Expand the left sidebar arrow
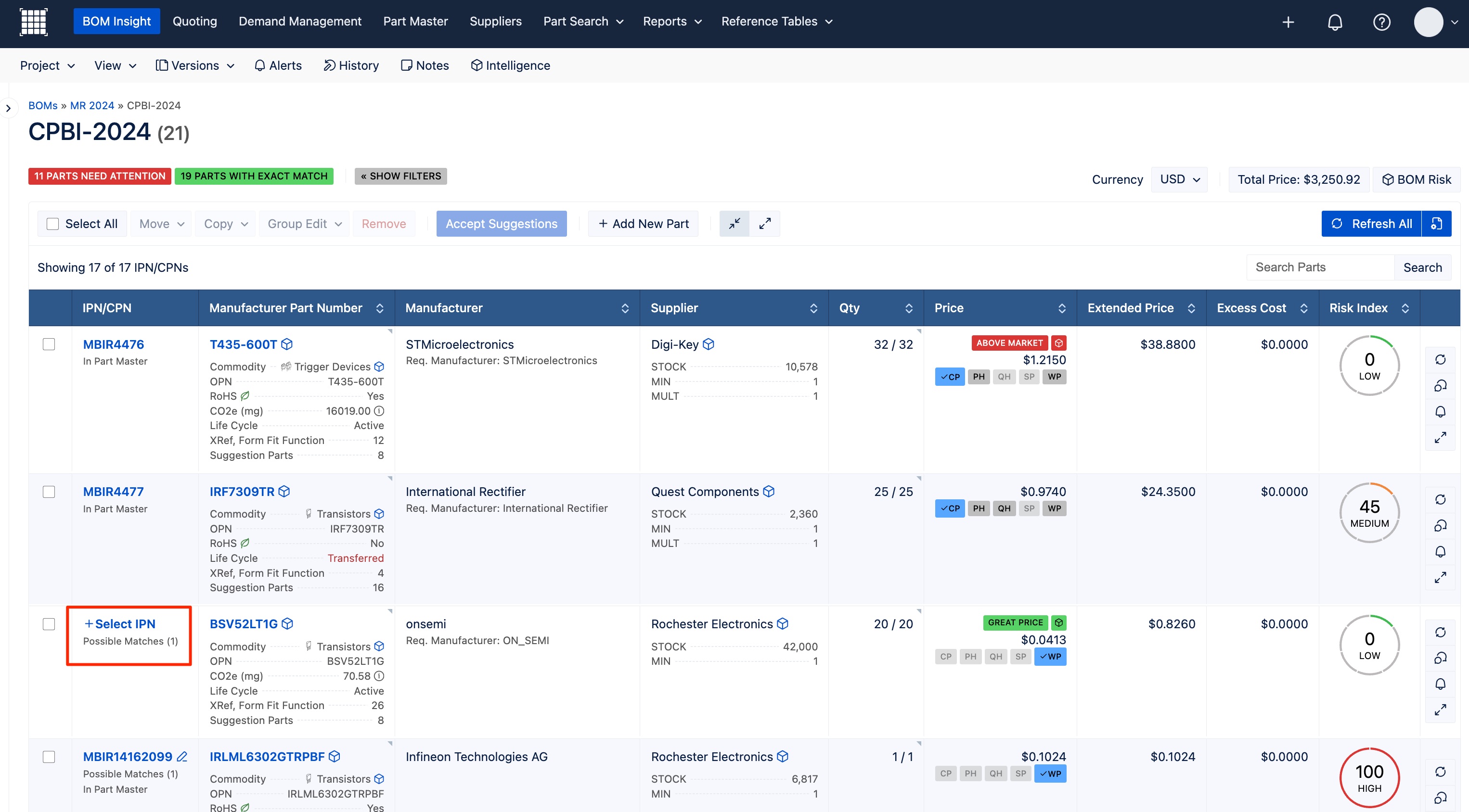 coord(8,108)
